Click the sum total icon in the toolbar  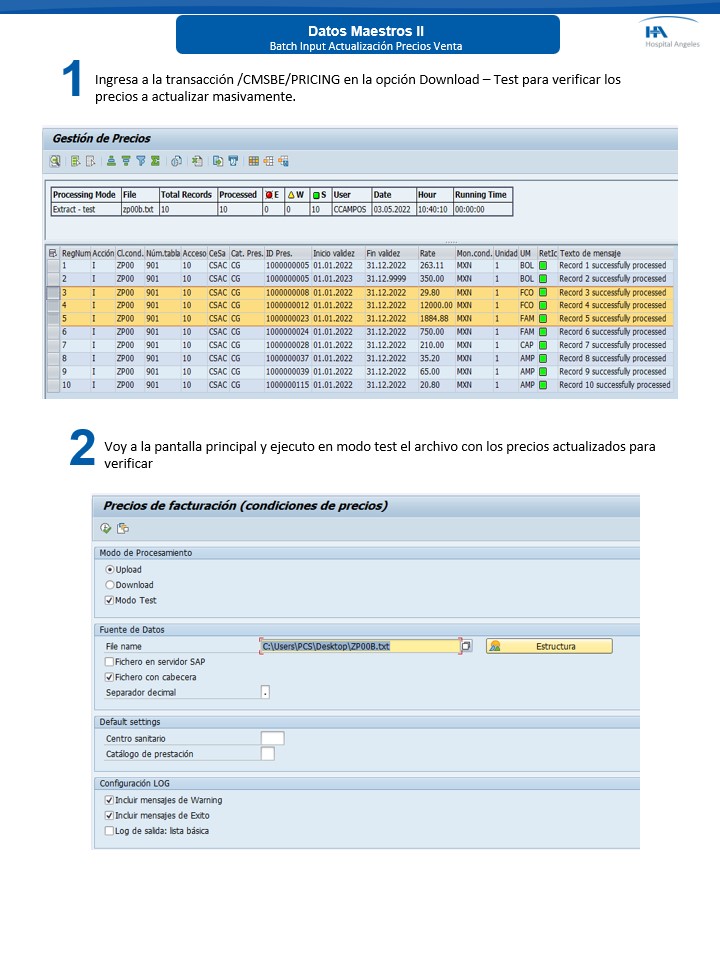pyautogui.click(x=156, y=161)
